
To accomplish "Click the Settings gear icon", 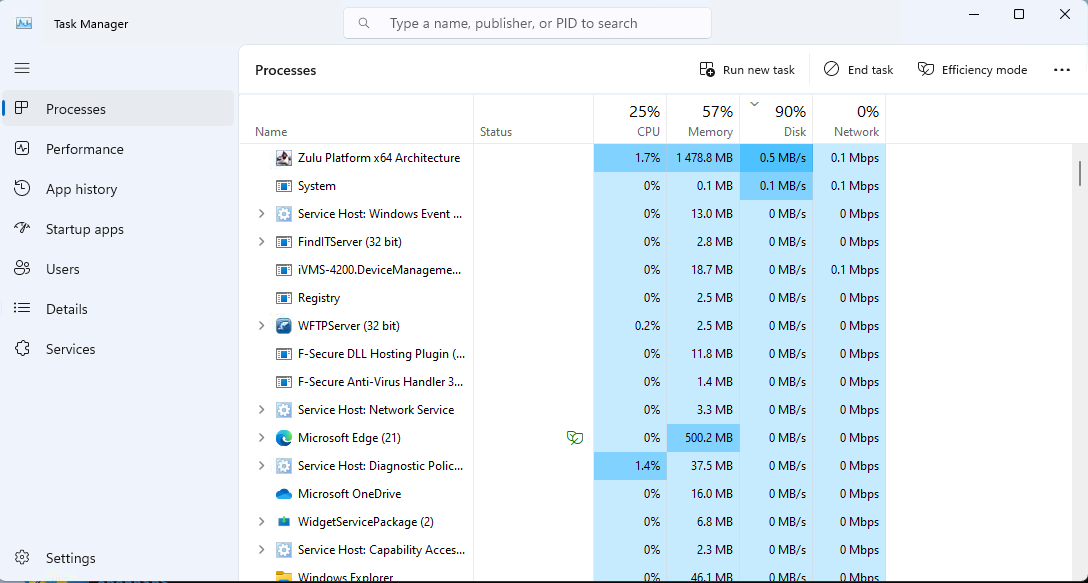I will [x=22, y=557].
